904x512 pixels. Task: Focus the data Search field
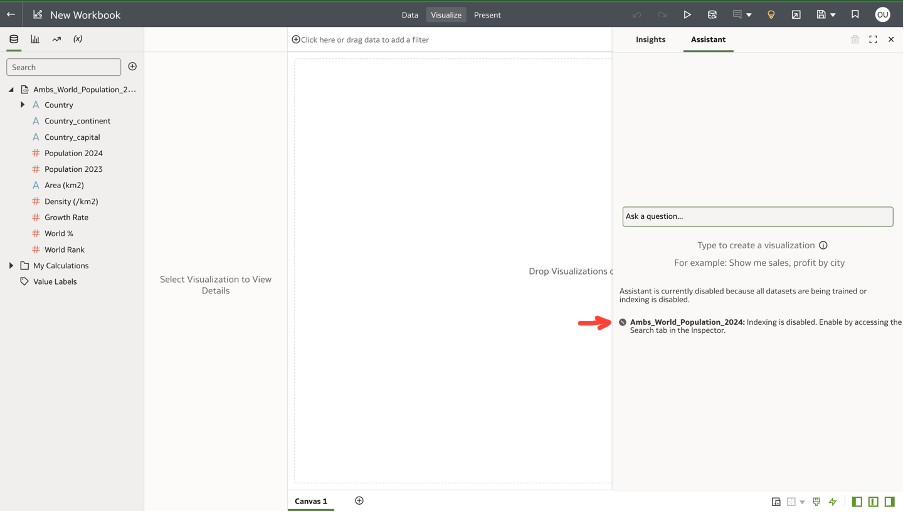[x=63, y=67]
